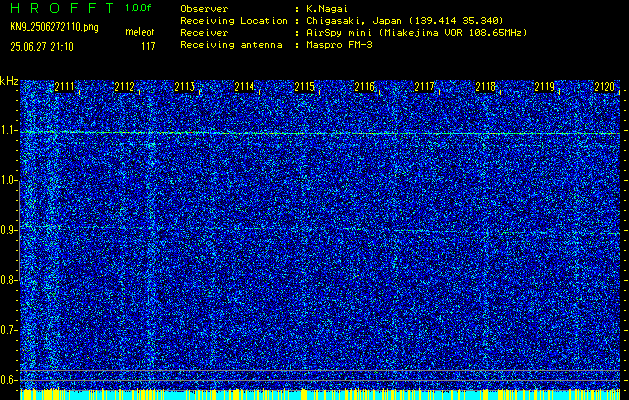Click time marker 2115
629x400 pixels.
[x=304, y=87]
